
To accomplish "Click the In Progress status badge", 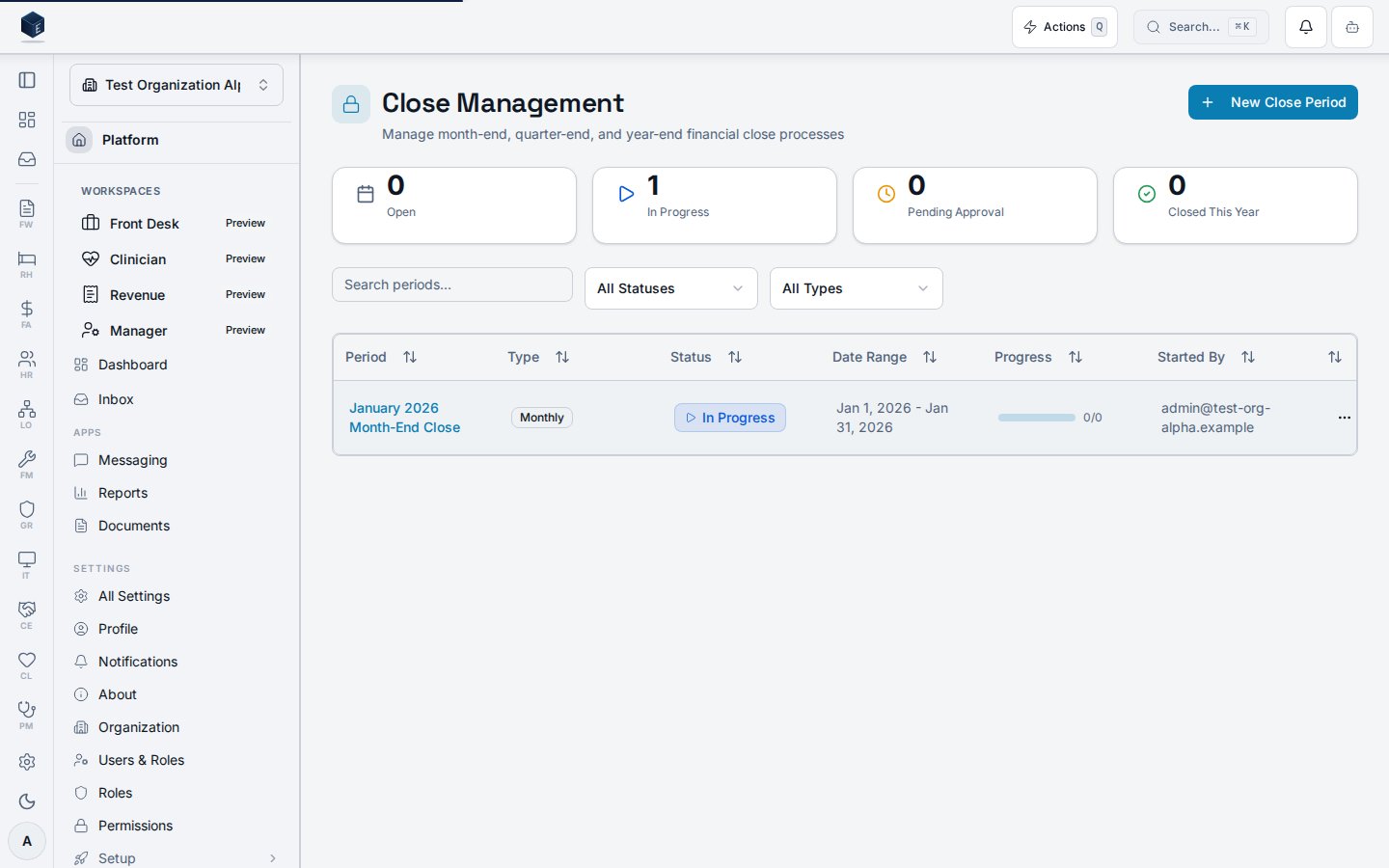I will pyautogui.click(x=730, y=418).
